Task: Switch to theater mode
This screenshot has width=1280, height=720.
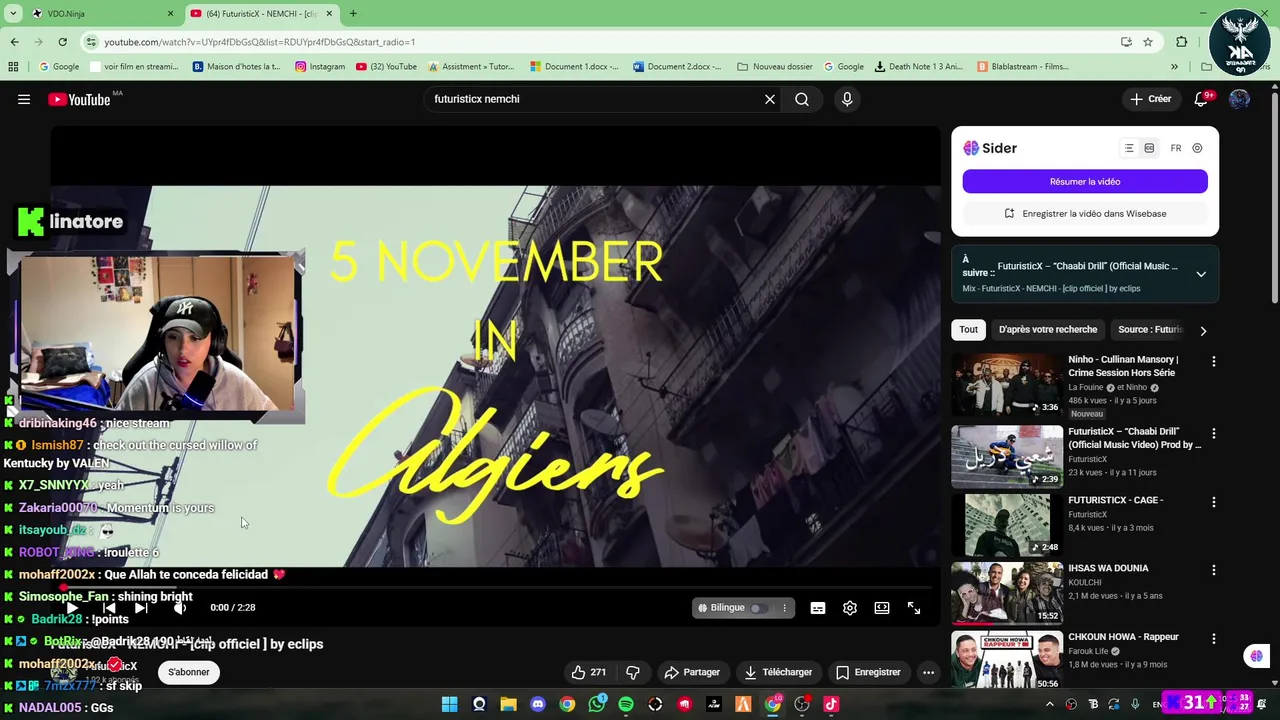Action: (882, 608)
